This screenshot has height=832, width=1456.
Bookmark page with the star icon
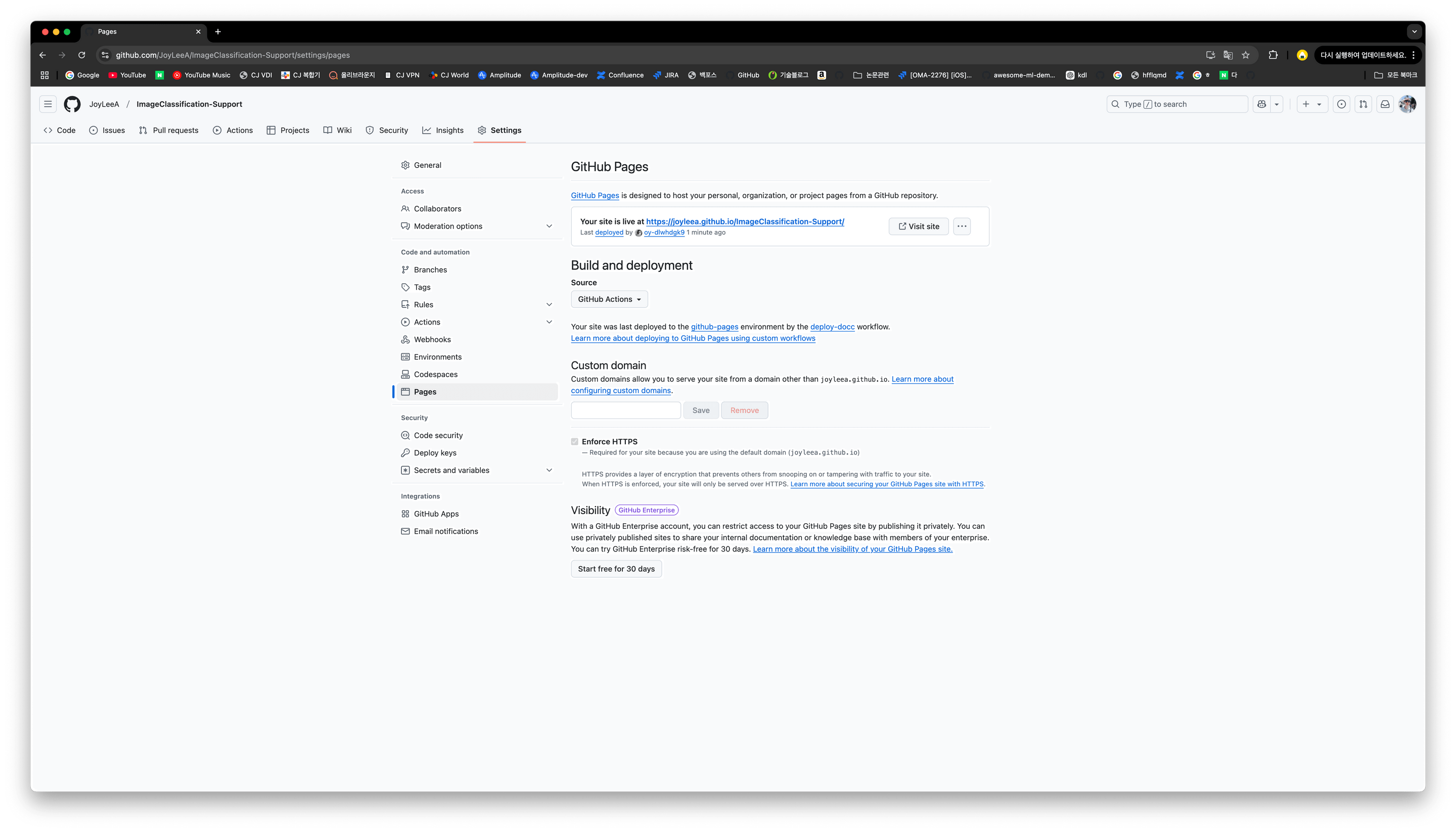pos(1246,55)
